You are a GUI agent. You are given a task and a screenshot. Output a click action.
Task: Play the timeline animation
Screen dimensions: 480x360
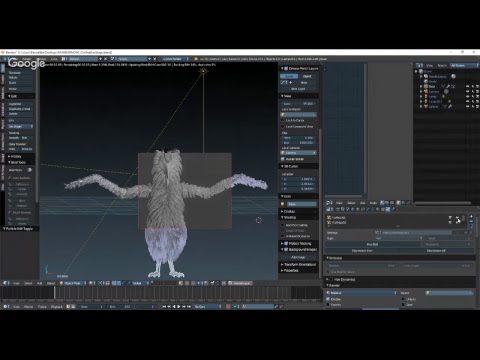click(x=179, y=306)
